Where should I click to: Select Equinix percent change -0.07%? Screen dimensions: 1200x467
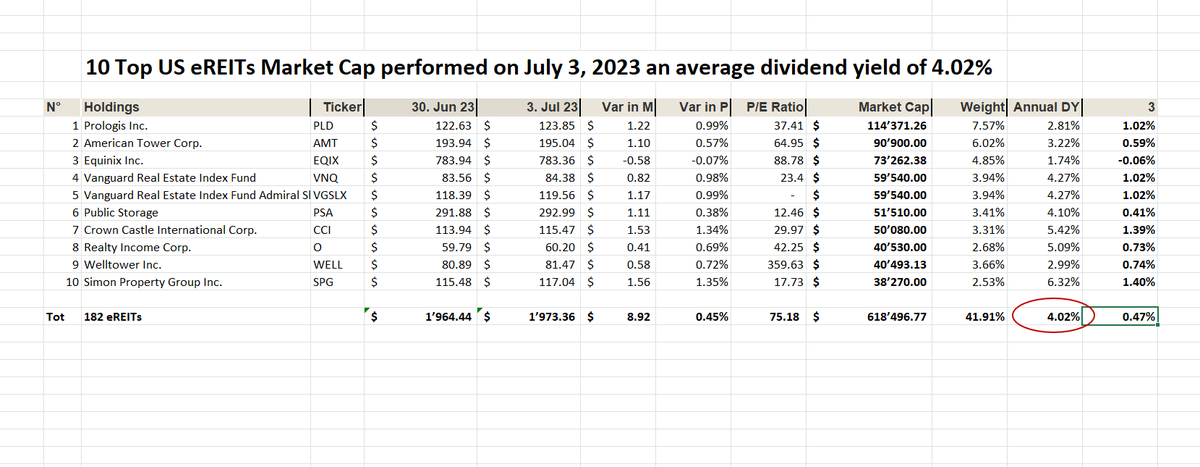click(x=711, y=160)
